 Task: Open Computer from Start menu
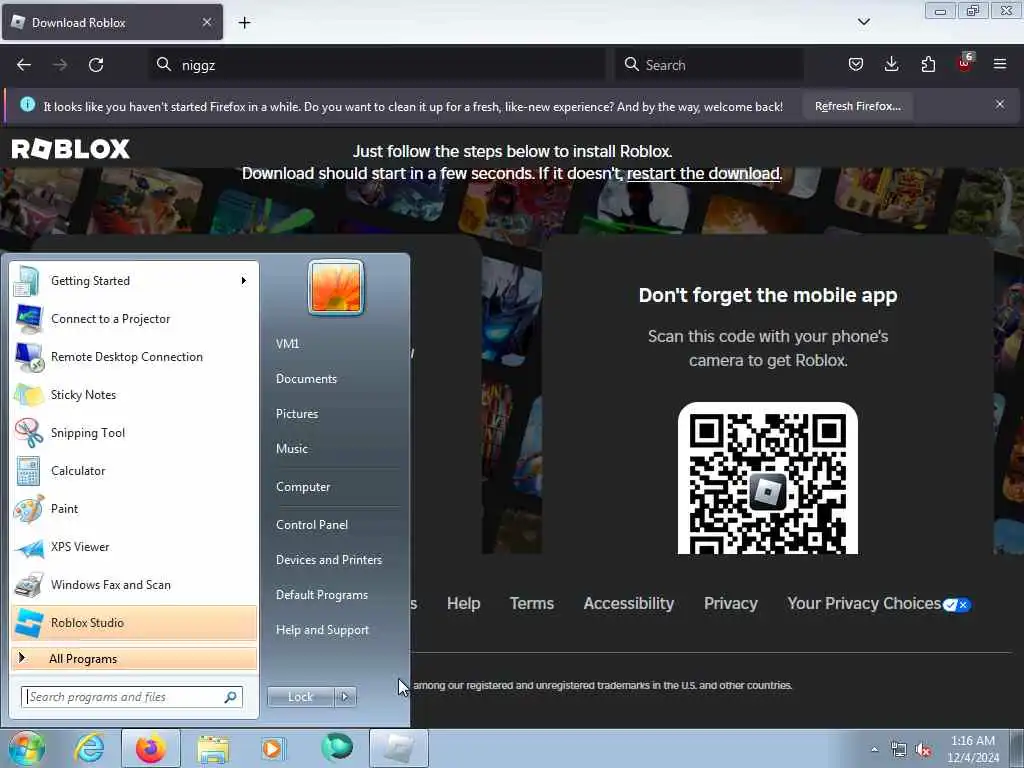pyautogui.click(x=303, y=487)
